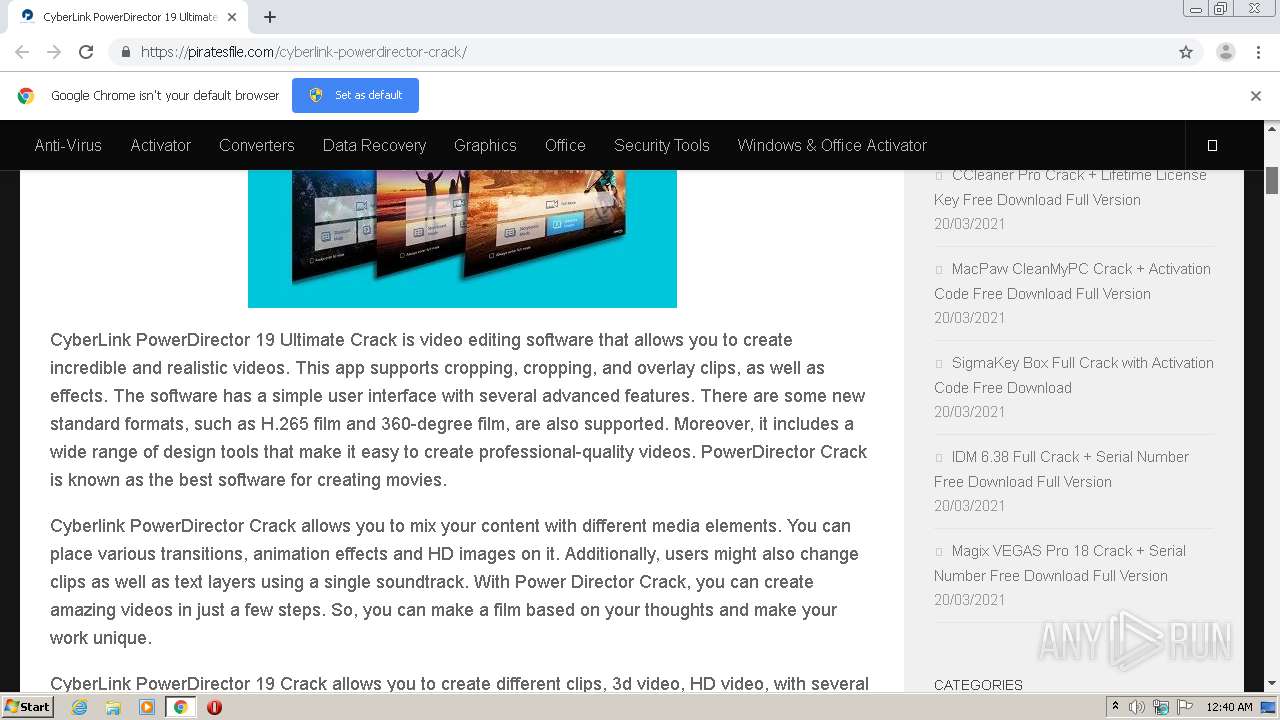The width and height of the screenshot is (1280, 720).
Task: Close the CyberLink PowerDirector tab
Action: (x=232, y=17)
